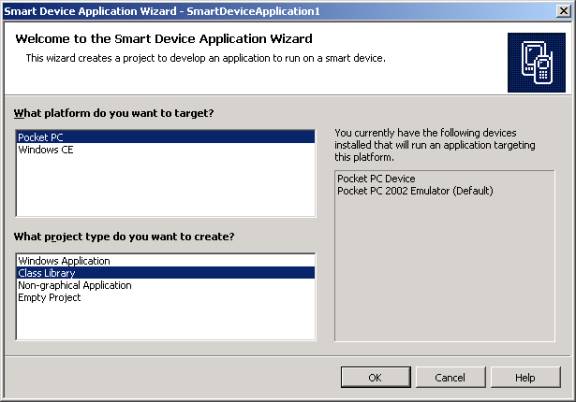
Task: Cancel the Smart Device Application Wizard
Action: [450, 377]
